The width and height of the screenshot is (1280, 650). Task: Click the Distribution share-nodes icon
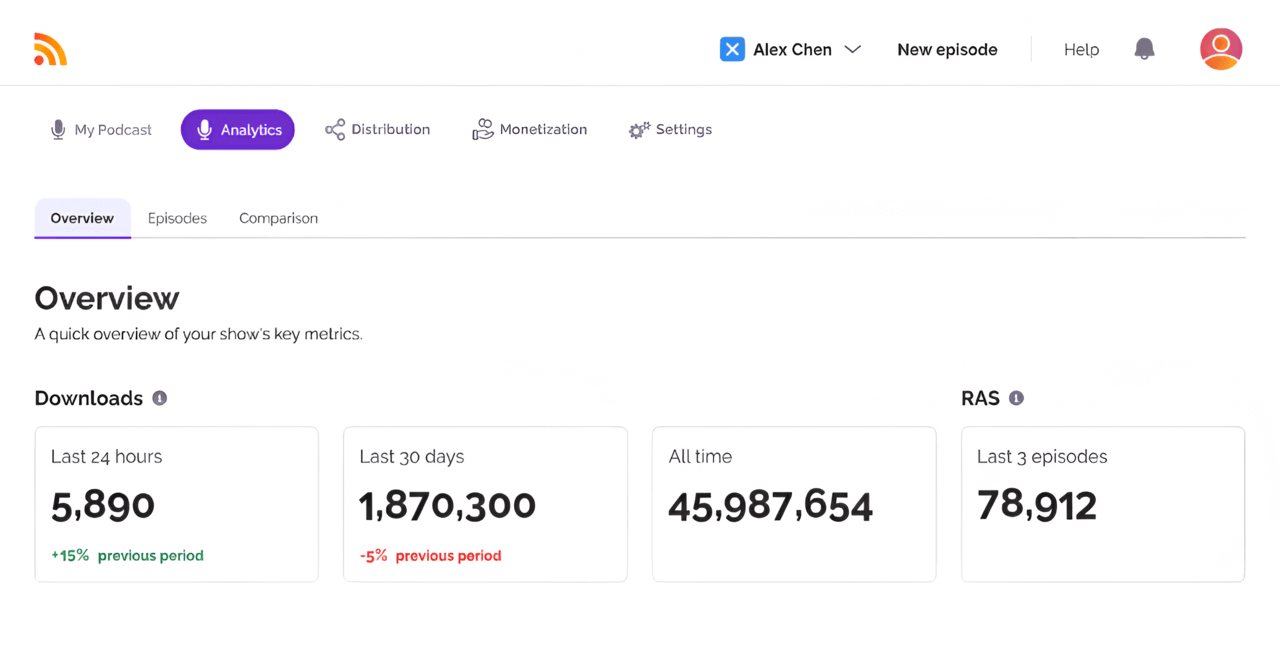(333, 129)
